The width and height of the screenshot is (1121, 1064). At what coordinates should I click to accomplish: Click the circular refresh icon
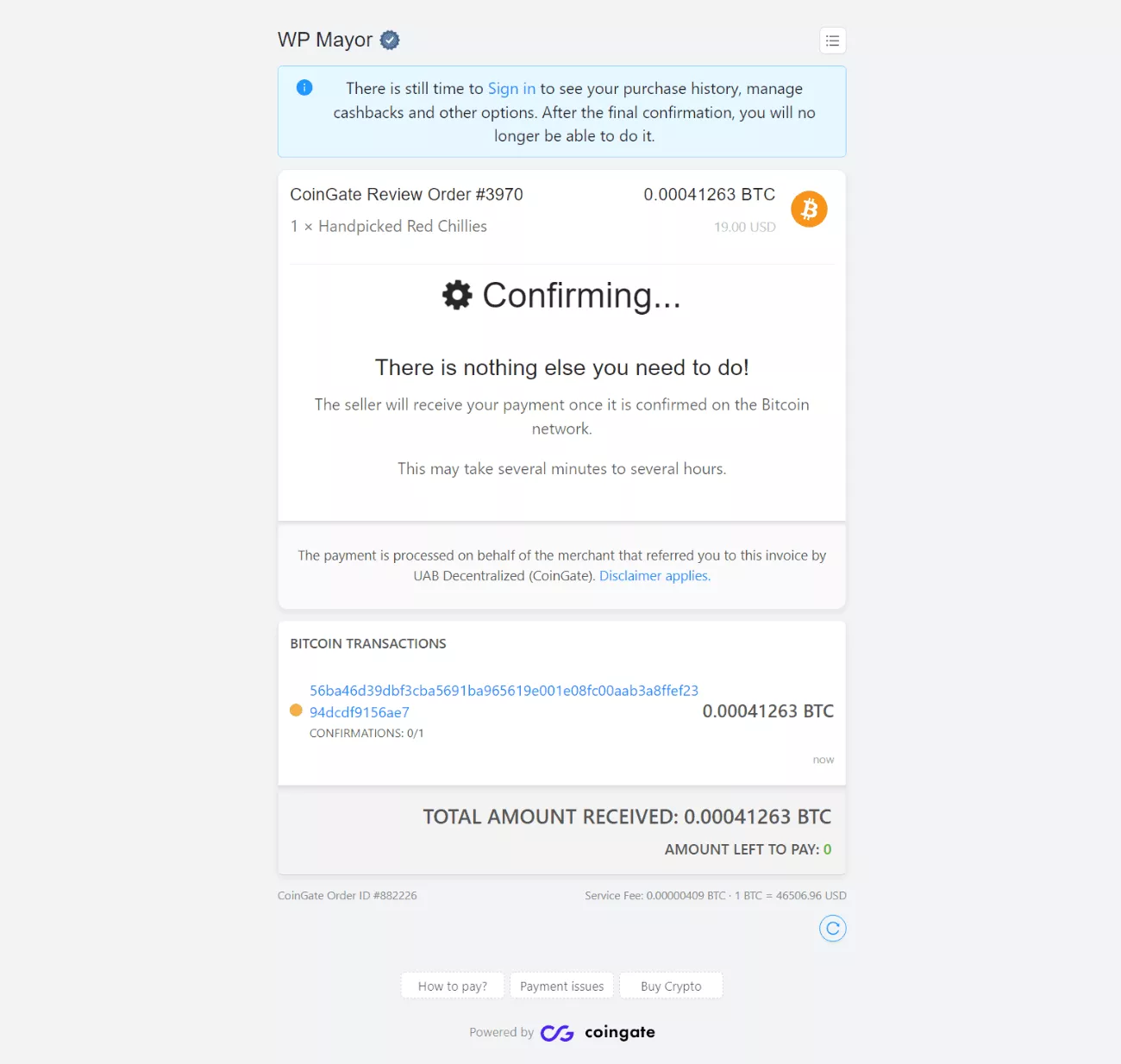click(x=832, y=929)
